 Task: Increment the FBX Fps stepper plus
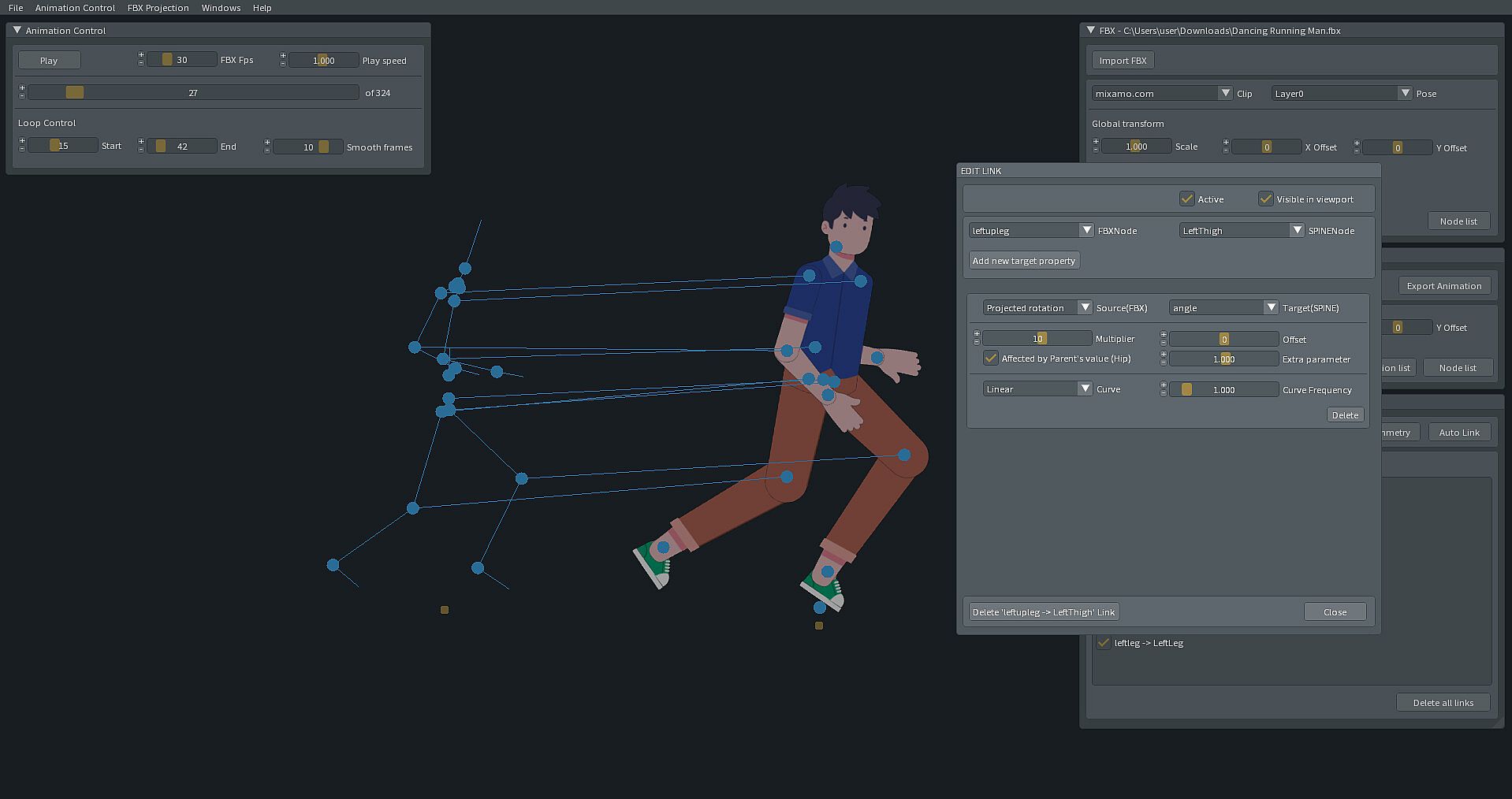pyautogui.click(x=141, y=55)
